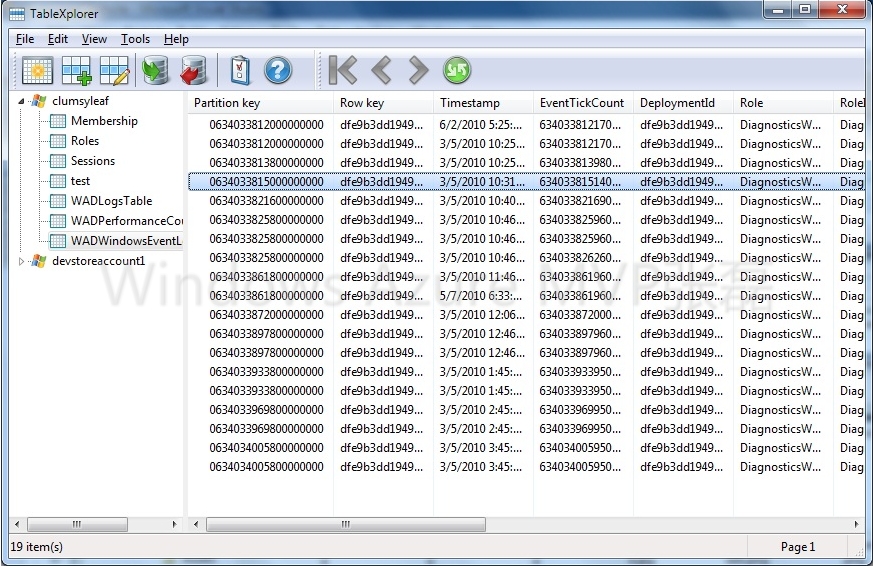Select the test table label
The height and width of the screenshot is (566, 873).
(x=80, y=181)
